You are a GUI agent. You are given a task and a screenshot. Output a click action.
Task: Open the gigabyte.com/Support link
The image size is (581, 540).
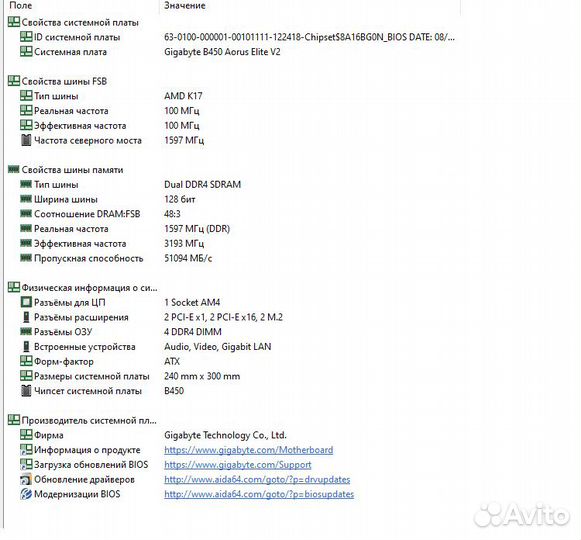[x=238, y=465]
